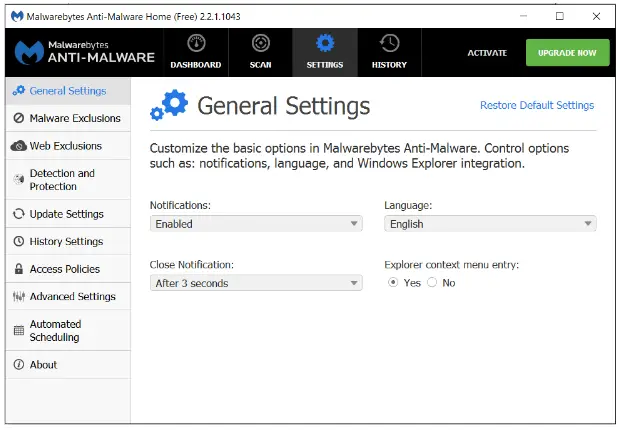
Task: Switch to the Scan tab label
Action: pyautogui.click(x=261, y=64)
